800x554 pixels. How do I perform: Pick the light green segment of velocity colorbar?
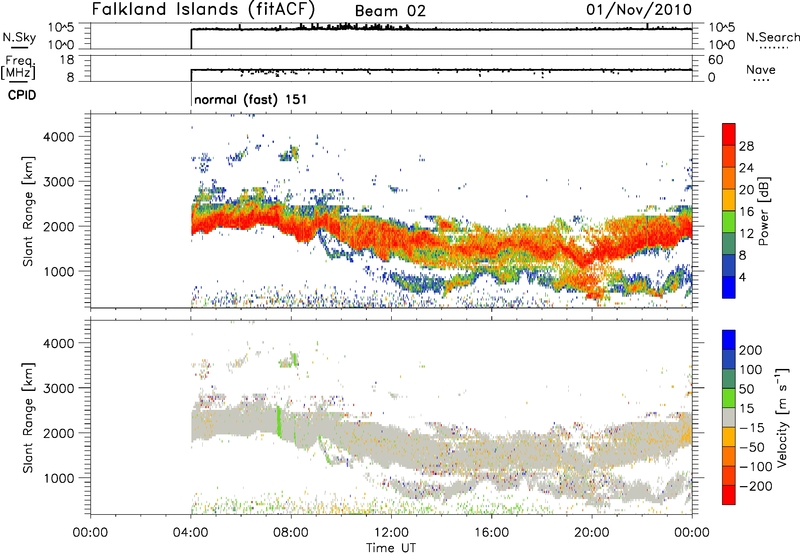click(729, 398)
